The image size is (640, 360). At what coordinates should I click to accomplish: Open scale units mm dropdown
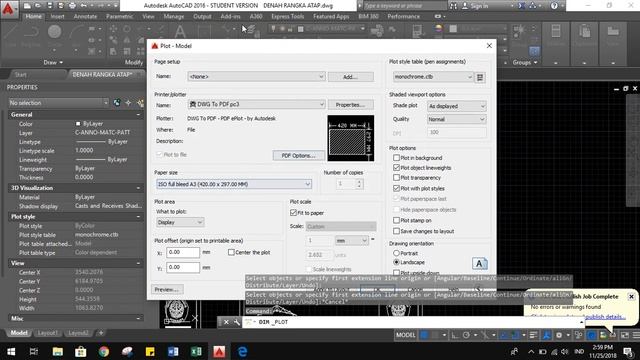pos(351,241)
